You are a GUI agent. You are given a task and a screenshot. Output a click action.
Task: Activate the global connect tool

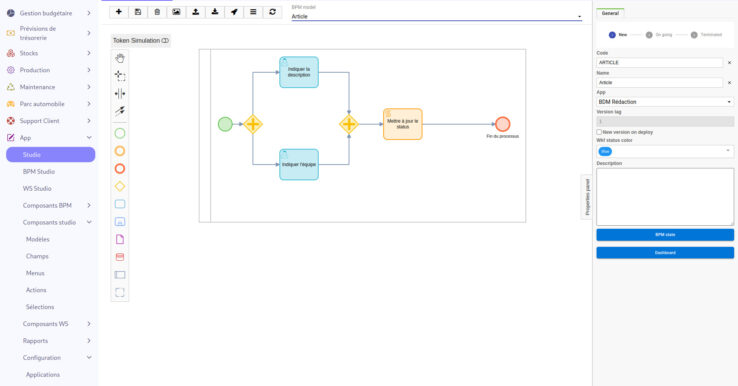tap(120, 111)
